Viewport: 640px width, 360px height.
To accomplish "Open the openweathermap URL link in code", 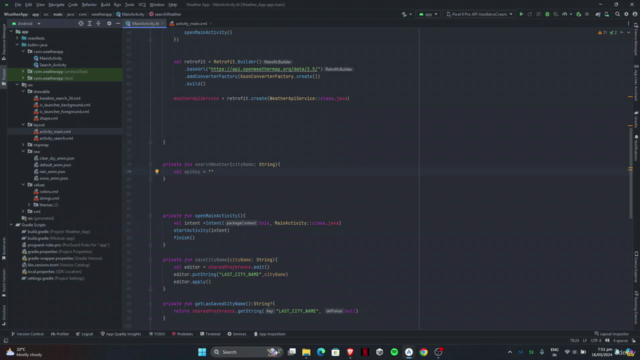I will pyautogui.click(x=264, y=69).
